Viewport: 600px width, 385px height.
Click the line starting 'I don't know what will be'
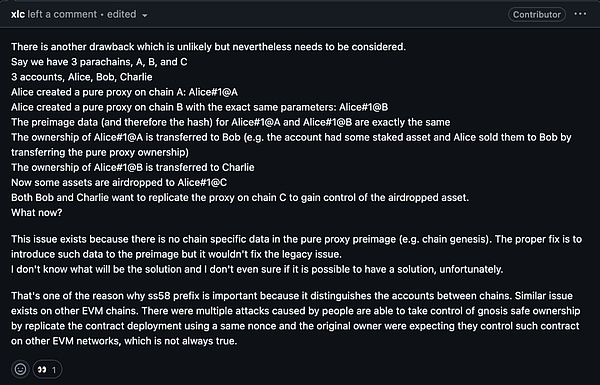(x=257, y=269)
